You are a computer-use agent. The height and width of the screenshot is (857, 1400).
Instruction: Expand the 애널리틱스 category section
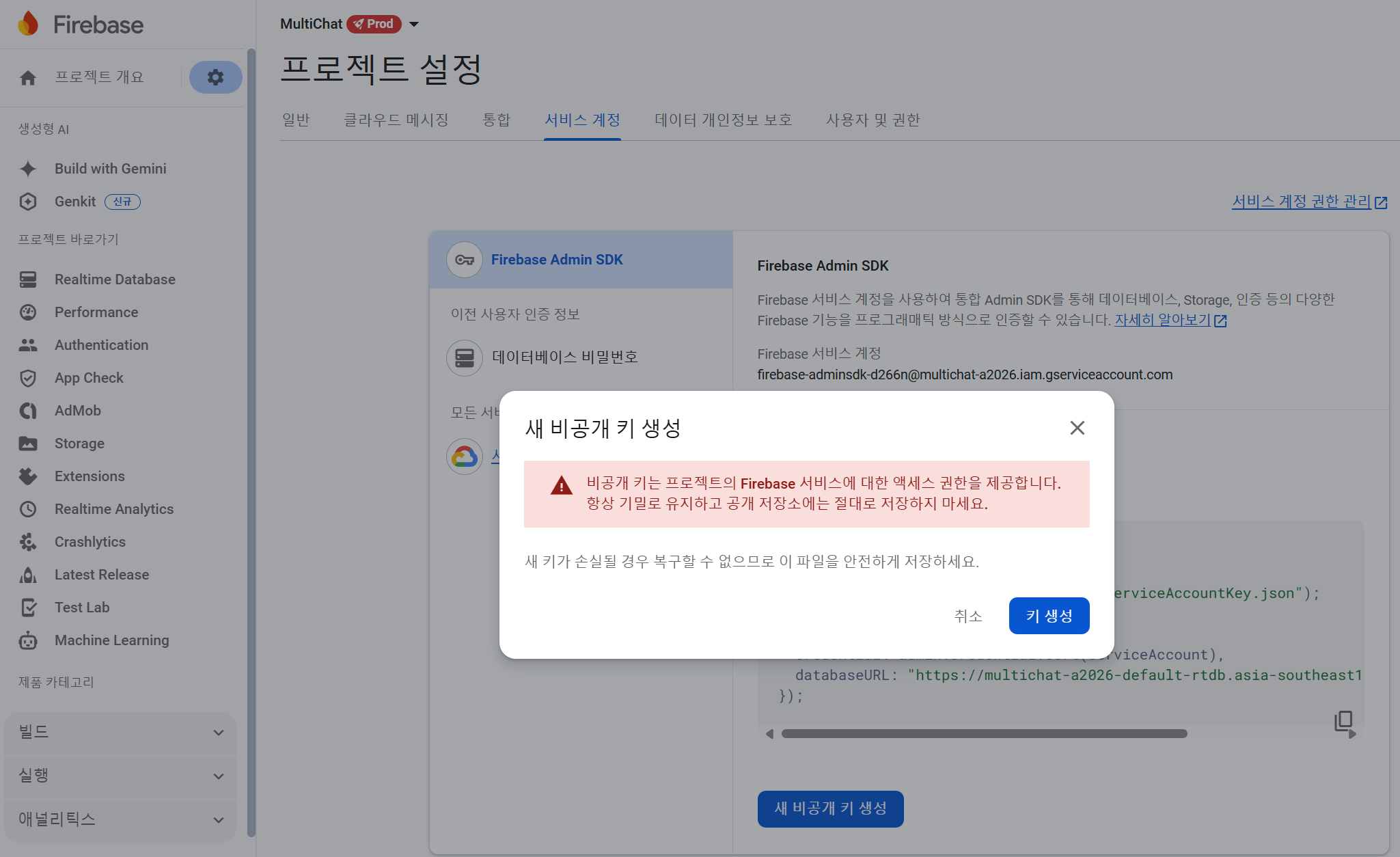click(120, 819)
